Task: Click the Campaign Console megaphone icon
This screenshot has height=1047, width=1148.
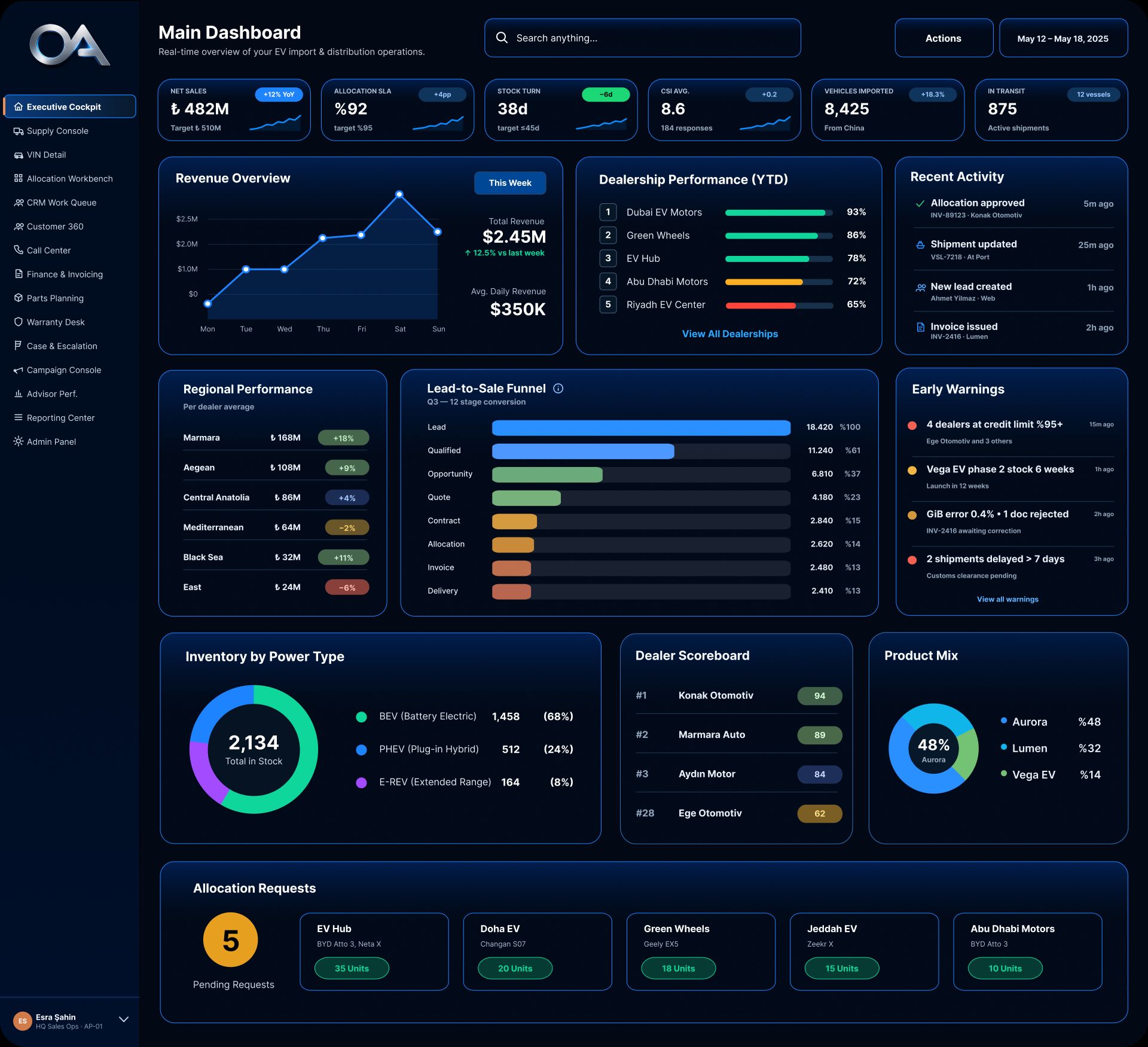Action: pos(19,370)
